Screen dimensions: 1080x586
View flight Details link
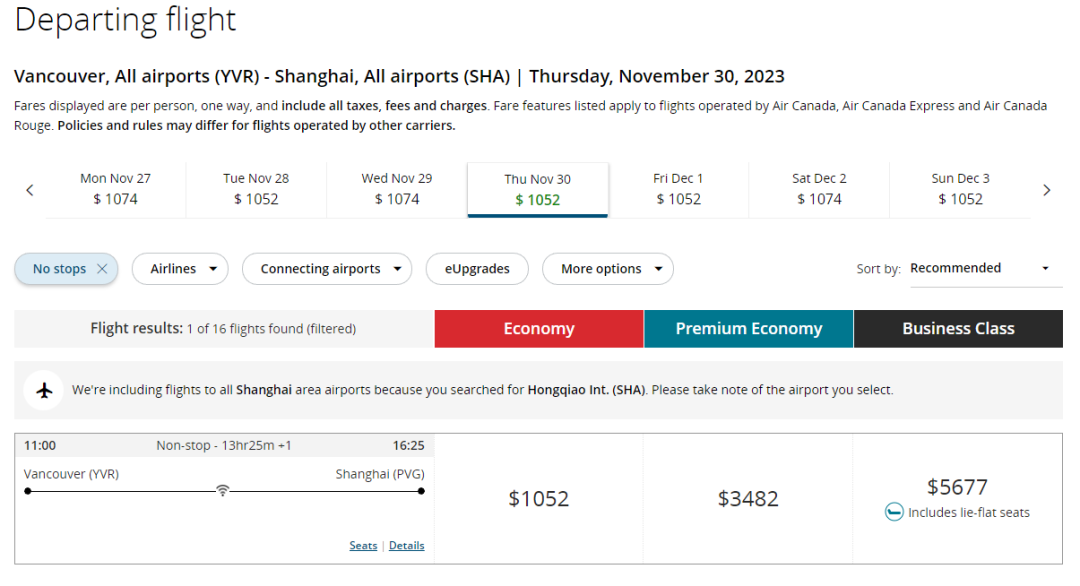pyautogui.click(x=406, y=546)
